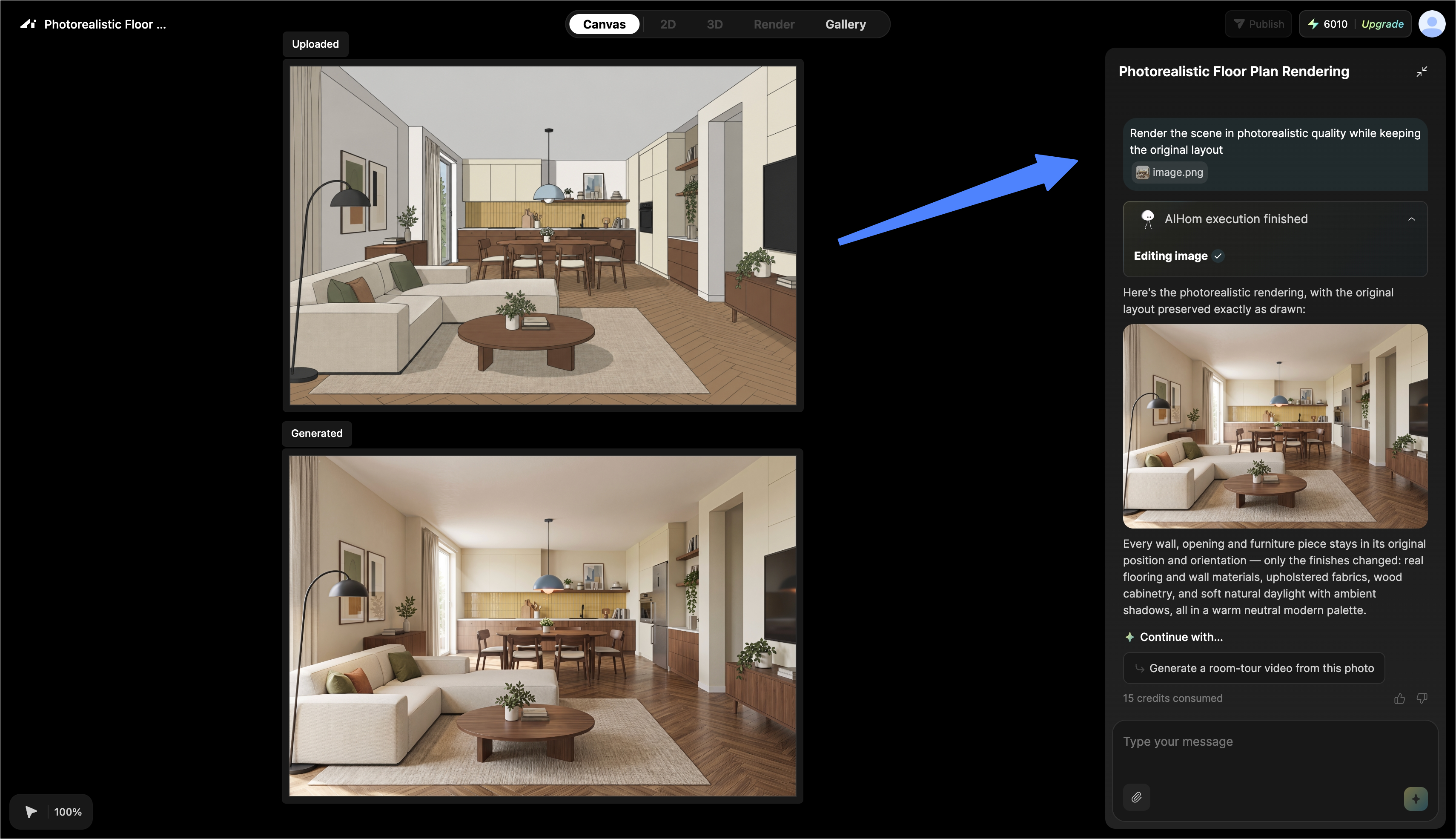Click the AIHom logo icon at top left
1456x839 pixels.
[28, 24]
